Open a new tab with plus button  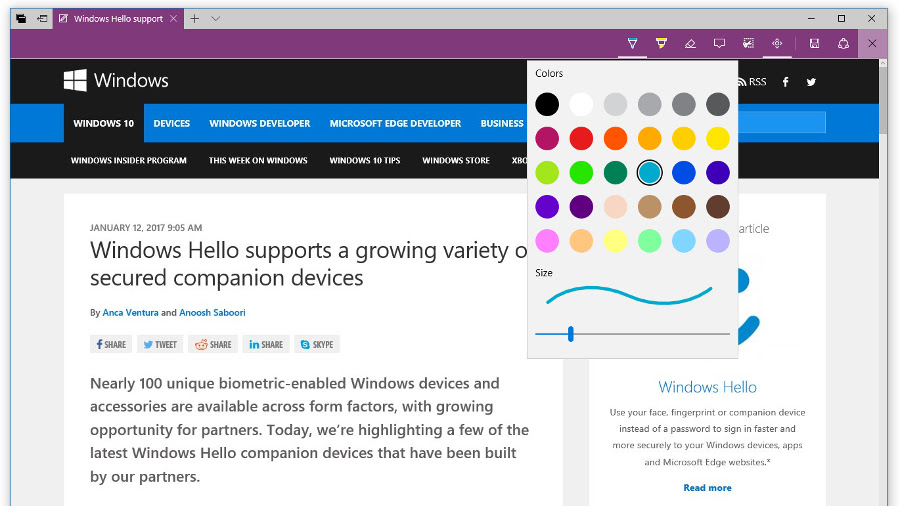(x=195, y=18)
